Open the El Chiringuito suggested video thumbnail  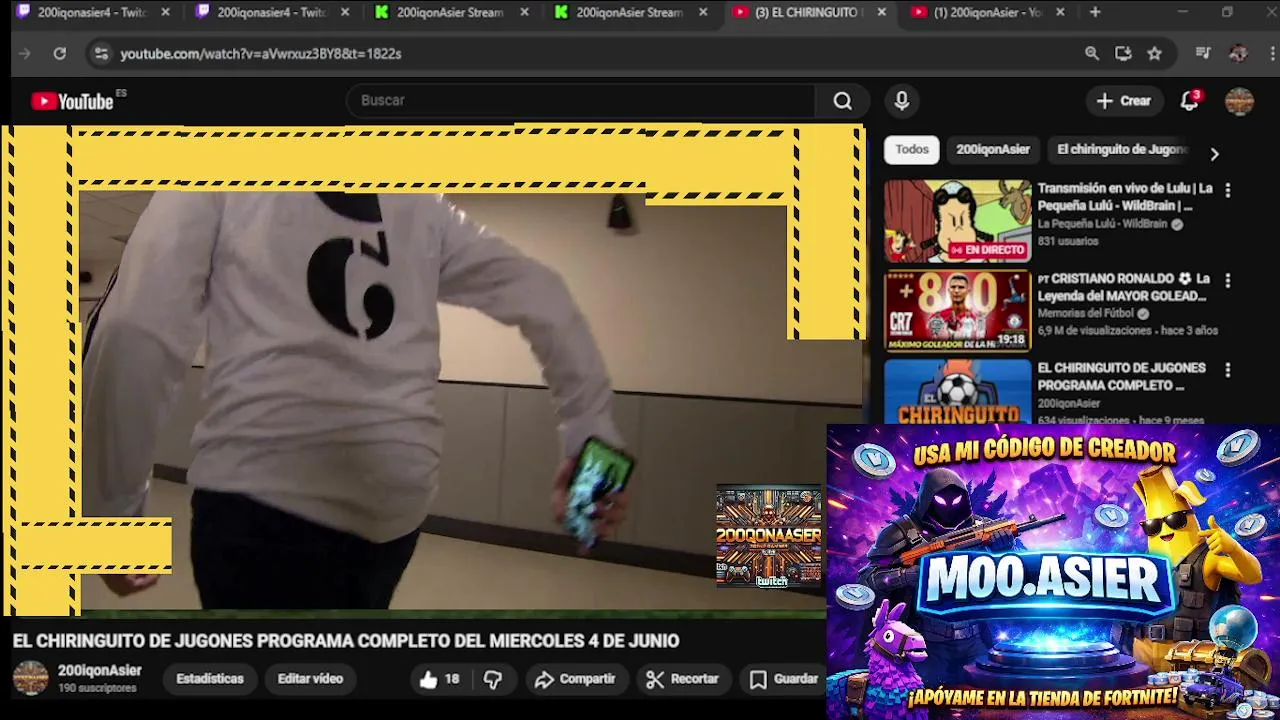pyautogui.click(x=957, y=392)
